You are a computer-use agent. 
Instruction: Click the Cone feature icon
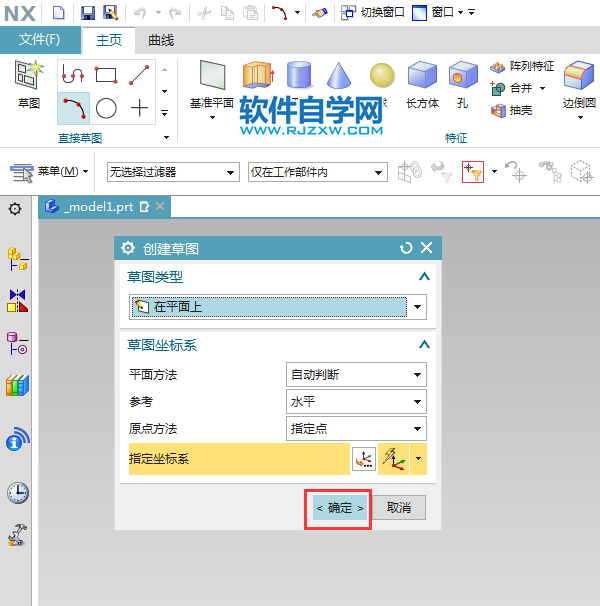[x=339, y=75]
